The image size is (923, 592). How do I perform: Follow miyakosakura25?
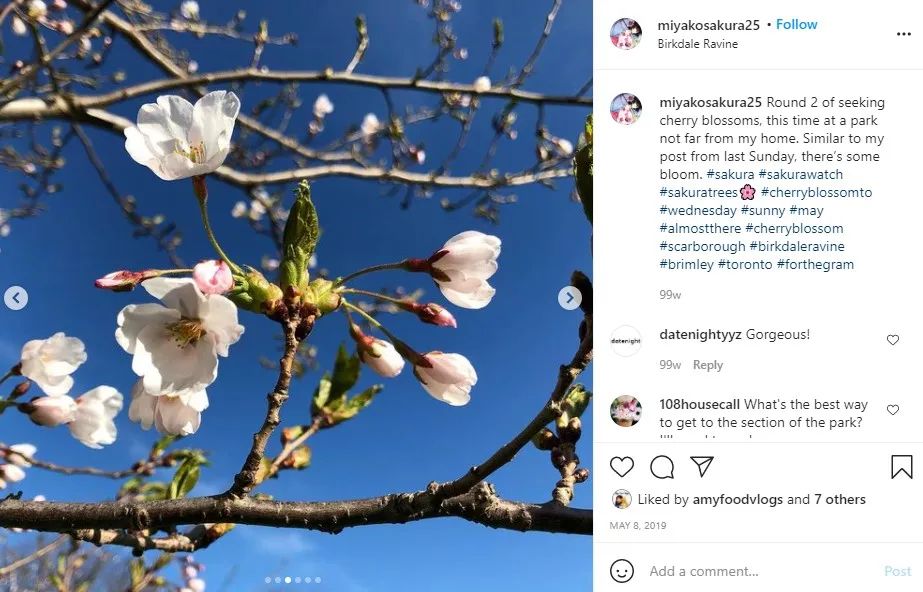pyautogui.click(x=796, y=25)
